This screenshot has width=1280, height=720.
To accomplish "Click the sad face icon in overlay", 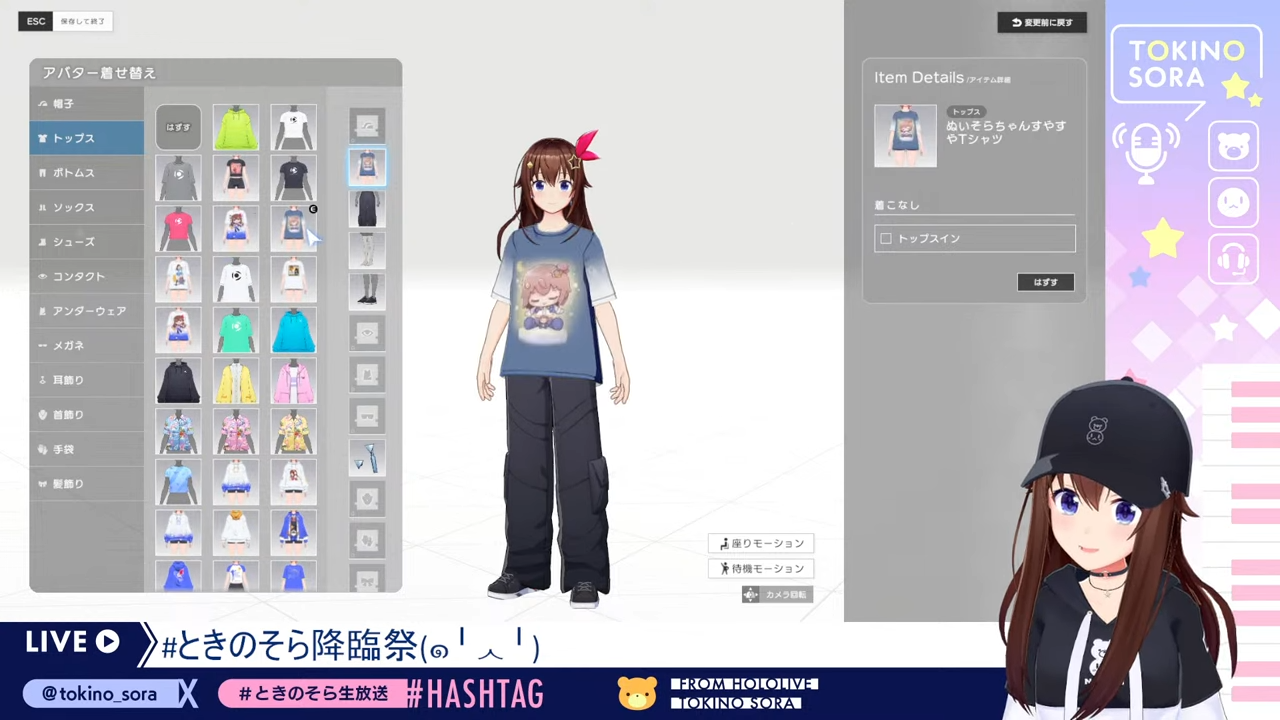I will click(x=1234, y=203).
